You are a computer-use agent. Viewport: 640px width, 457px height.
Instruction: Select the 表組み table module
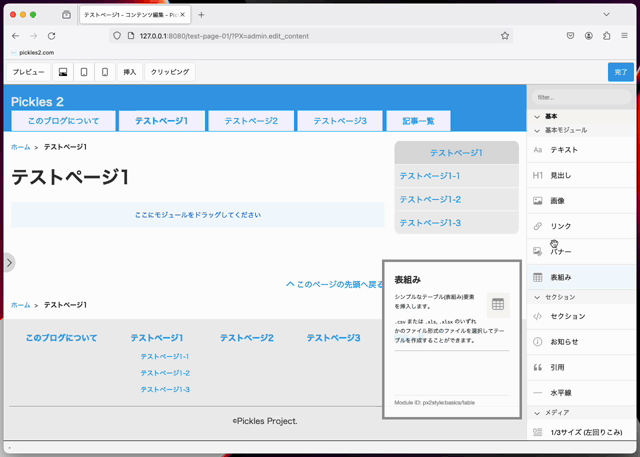click(x=561, y=277)
